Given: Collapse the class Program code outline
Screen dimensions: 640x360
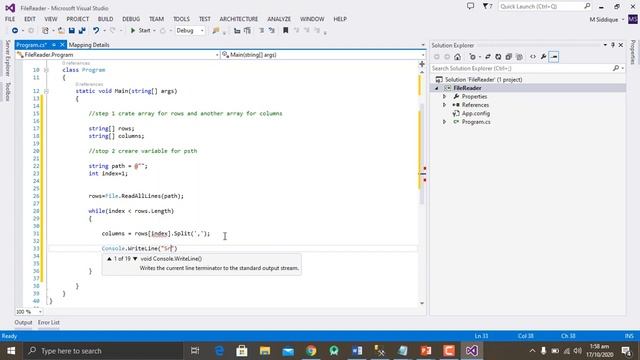Looking at the screenshot, I should click(46, 70).
